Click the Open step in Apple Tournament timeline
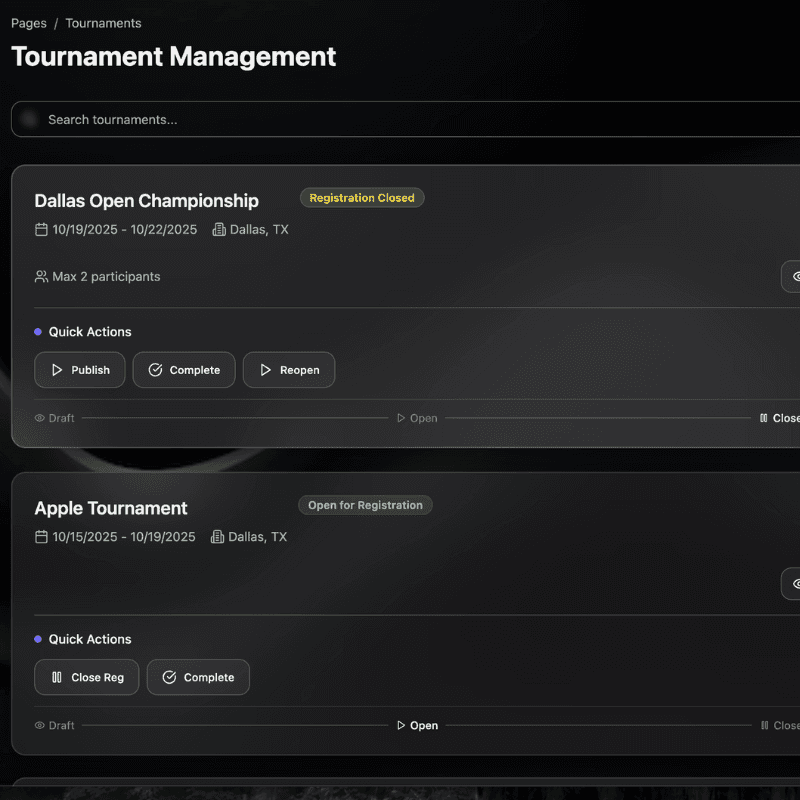This screenshot has height=800, width=800. tap(417, 726)
